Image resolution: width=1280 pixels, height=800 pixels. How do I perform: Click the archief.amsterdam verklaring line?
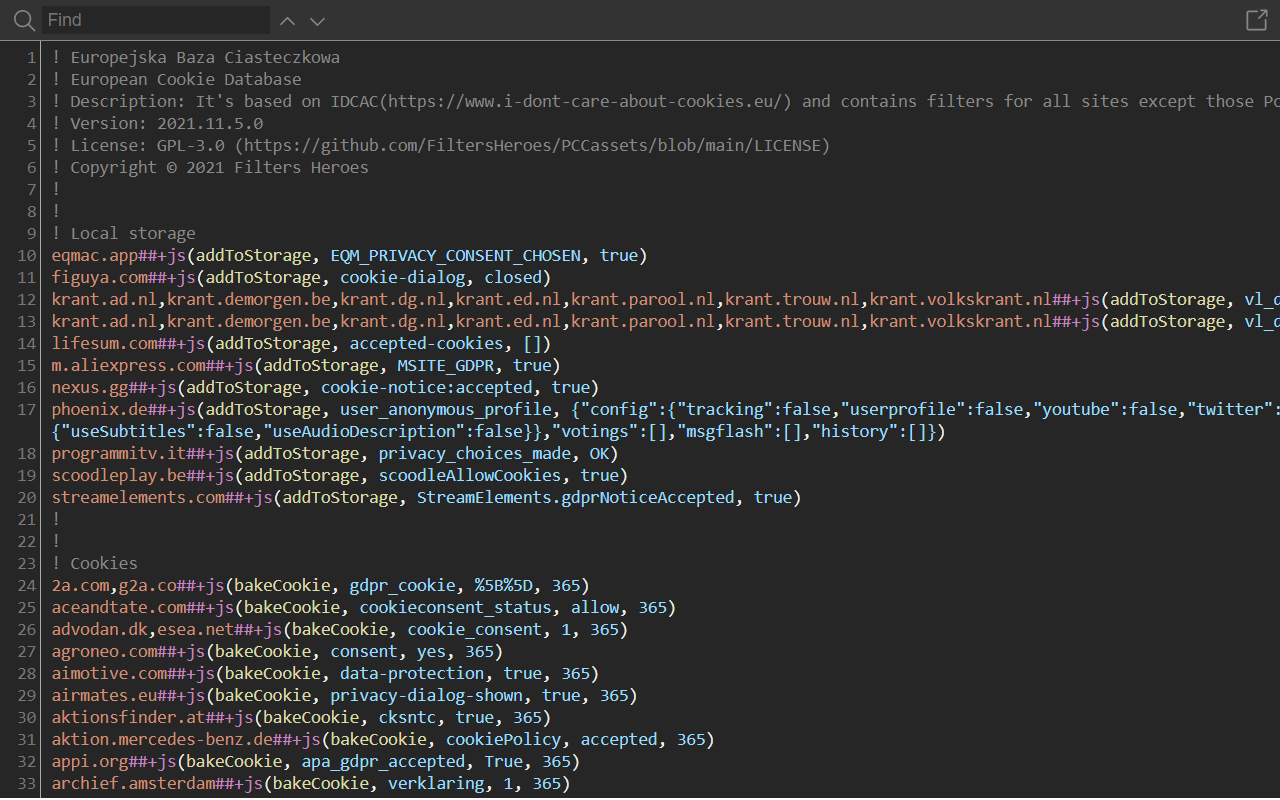(x=311, y=783)
